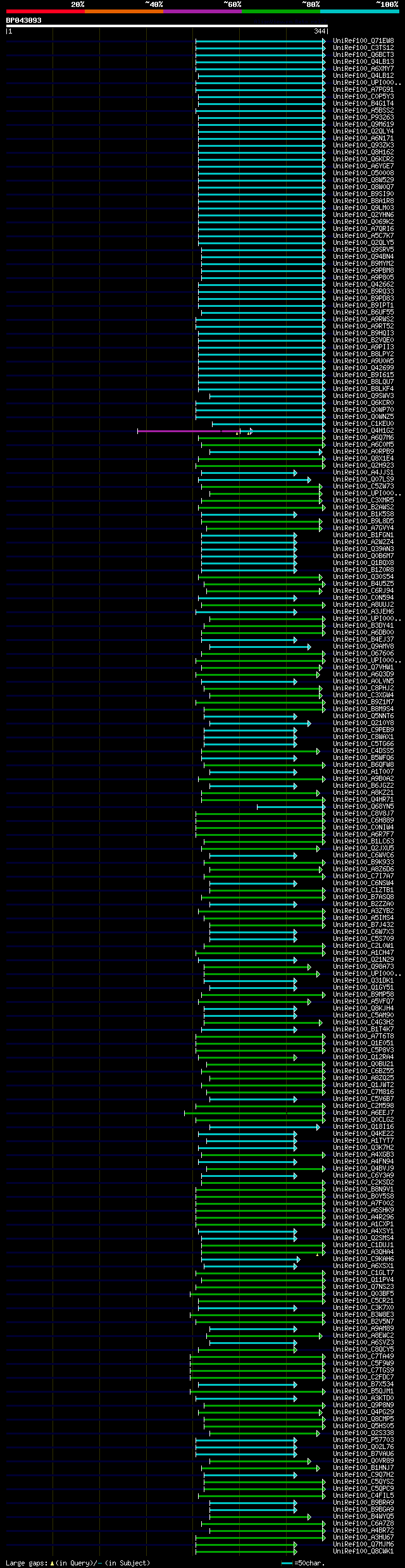Click the purple ~60% identity legend segment
This screenshot has height=1568, width=405.
pos(202,11)
